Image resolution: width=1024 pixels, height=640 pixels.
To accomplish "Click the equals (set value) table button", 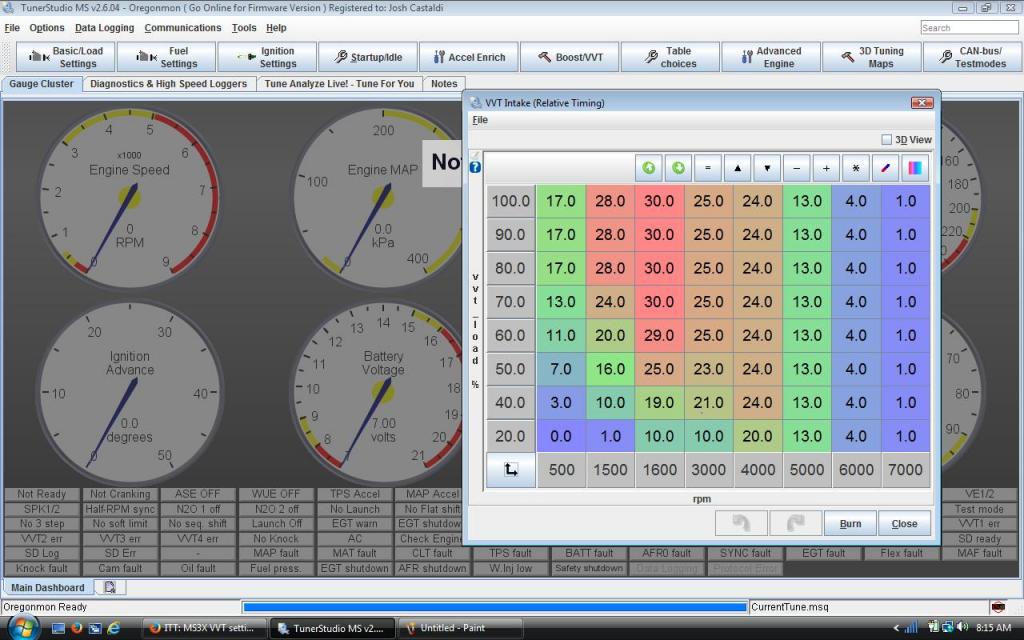I will [x=708, y=169].
